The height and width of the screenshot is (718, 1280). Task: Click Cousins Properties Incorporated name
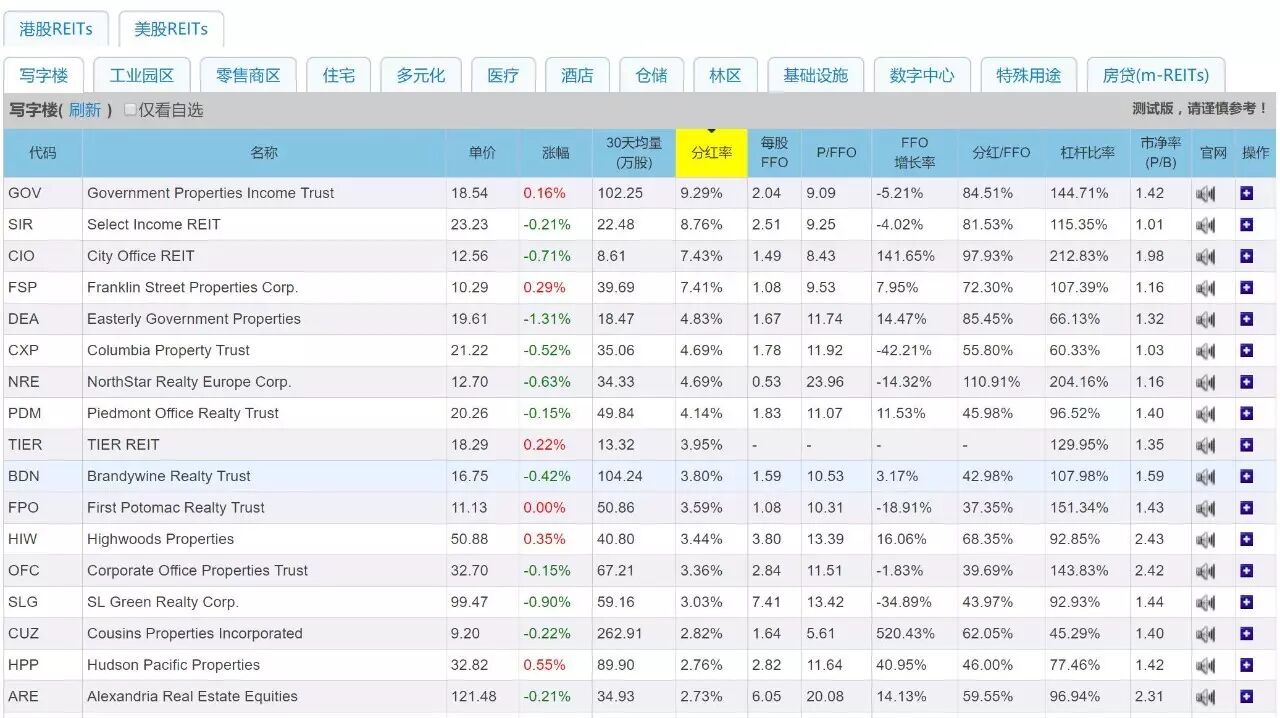195,633
